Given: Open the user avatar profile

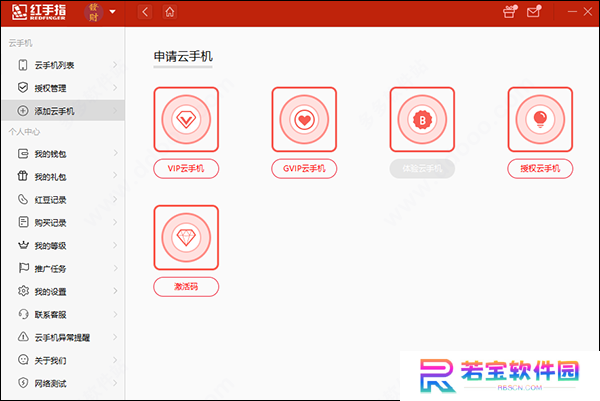Looking at the screenshot, I should (94, 12).
